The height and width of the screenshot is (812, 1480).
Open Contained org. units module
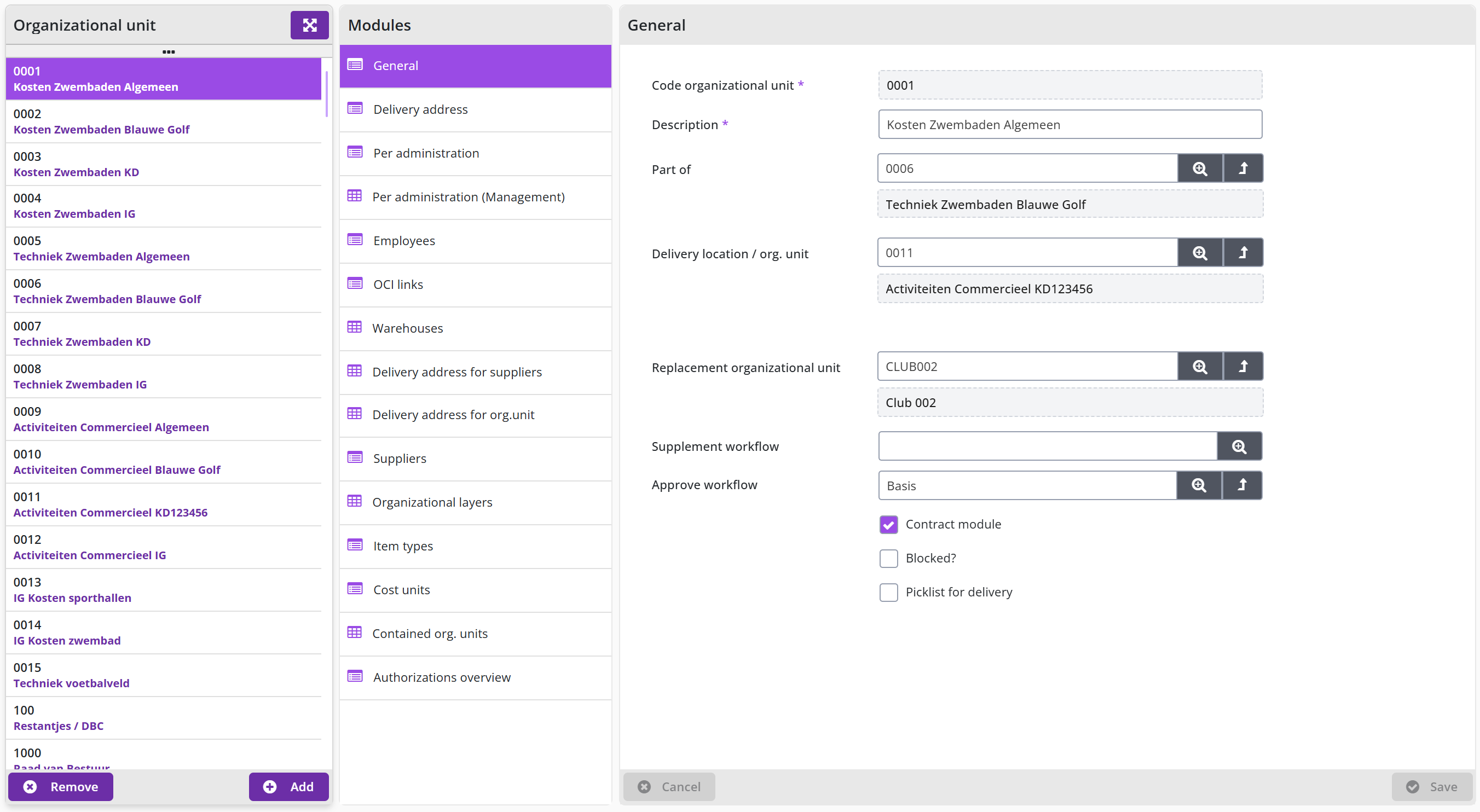[x=475, y=634]
